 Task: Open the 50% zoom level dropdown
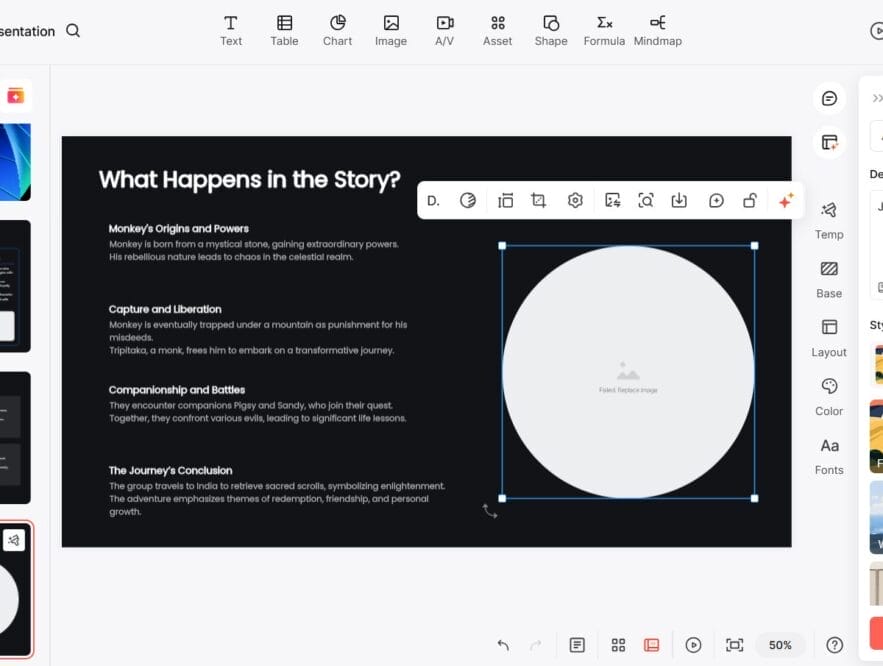tap(780, 645)
